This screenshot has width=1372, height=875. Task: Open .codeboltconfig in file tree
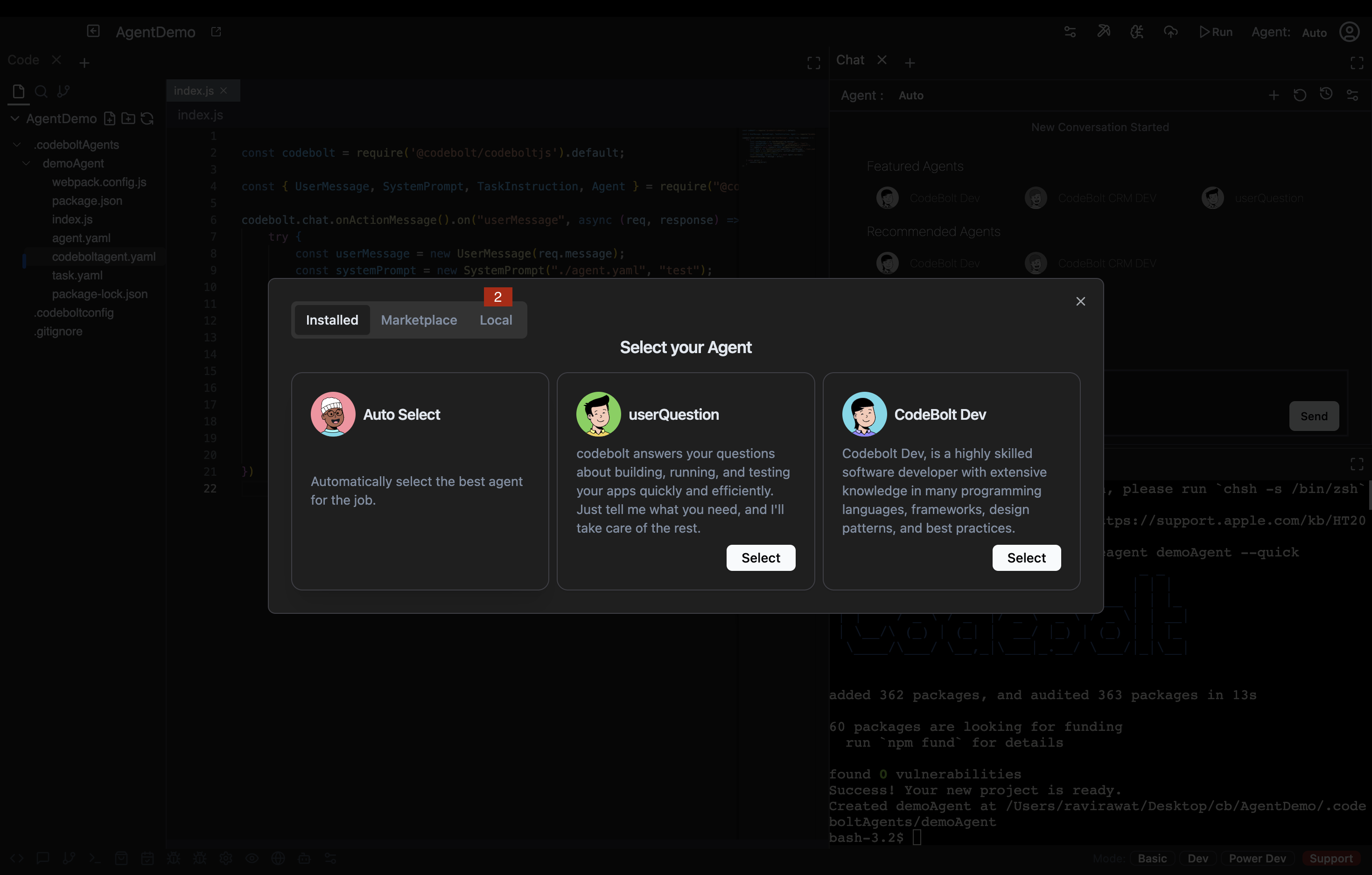pos(74,312)
